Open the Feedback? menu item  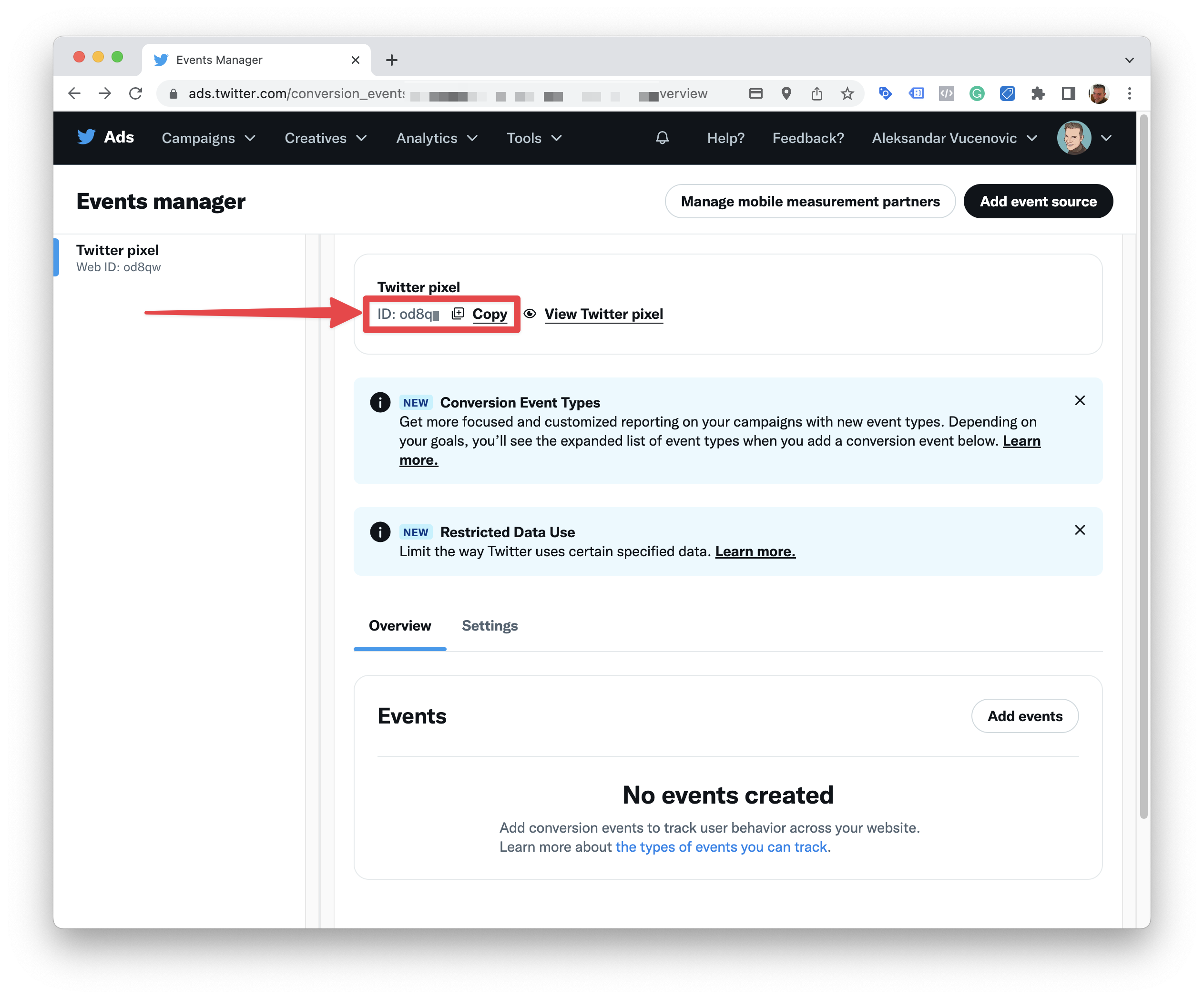[x=808, y=138]
